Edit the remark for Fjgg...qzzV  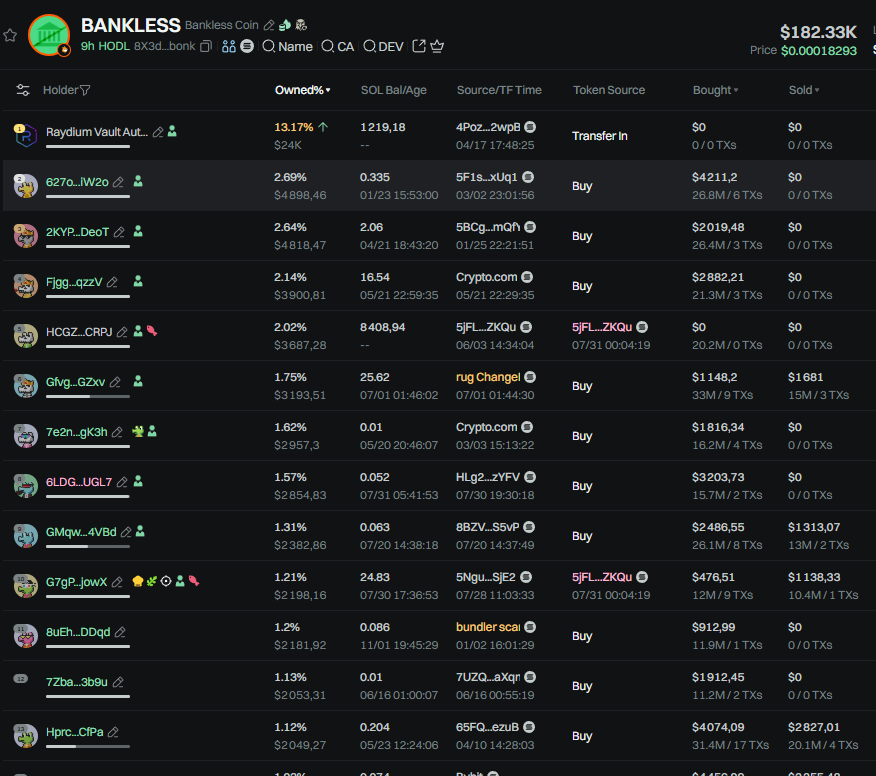[x=112, y=282]
